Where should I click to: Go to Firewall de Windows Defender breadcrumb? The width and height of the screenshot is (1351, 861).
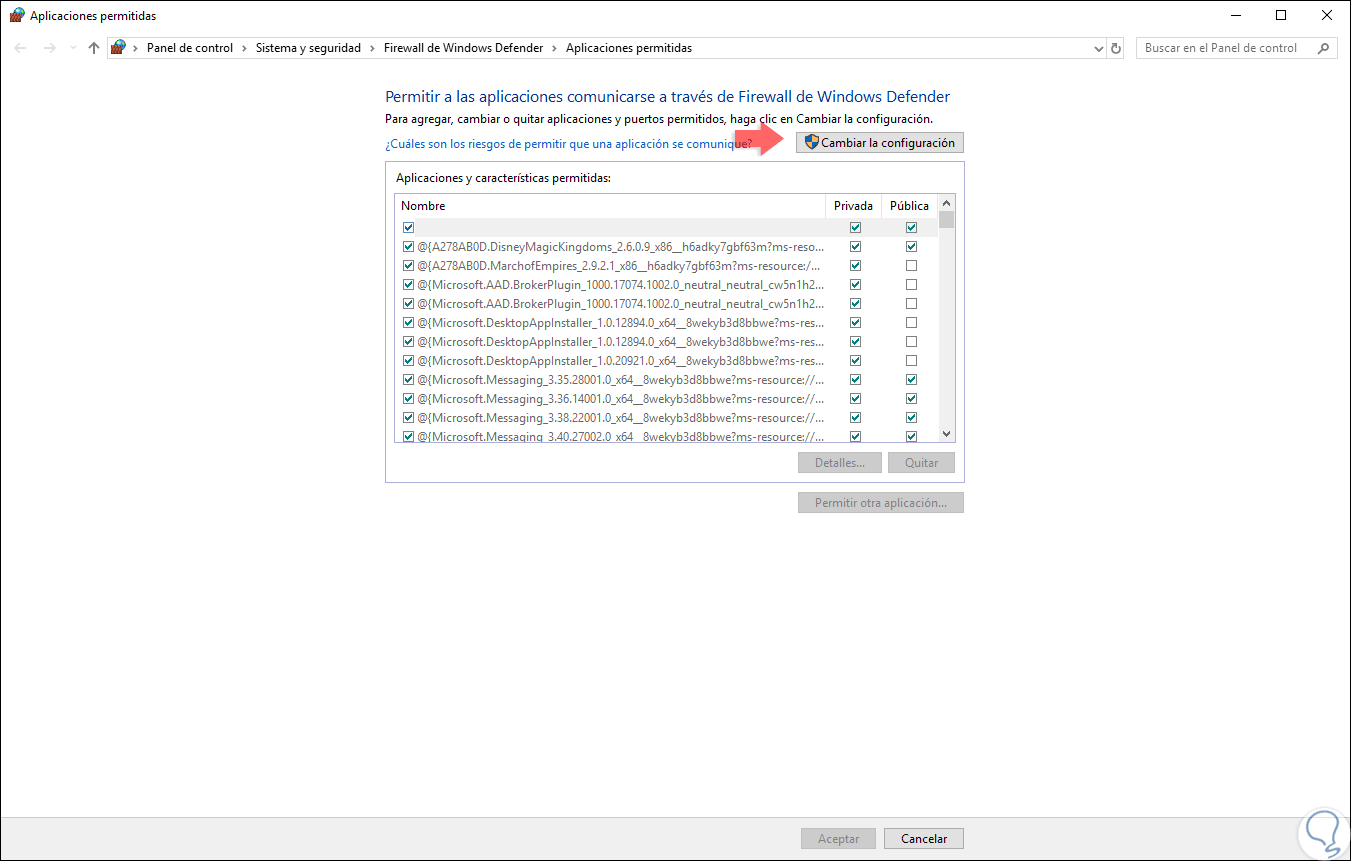(x=464, y=48)
